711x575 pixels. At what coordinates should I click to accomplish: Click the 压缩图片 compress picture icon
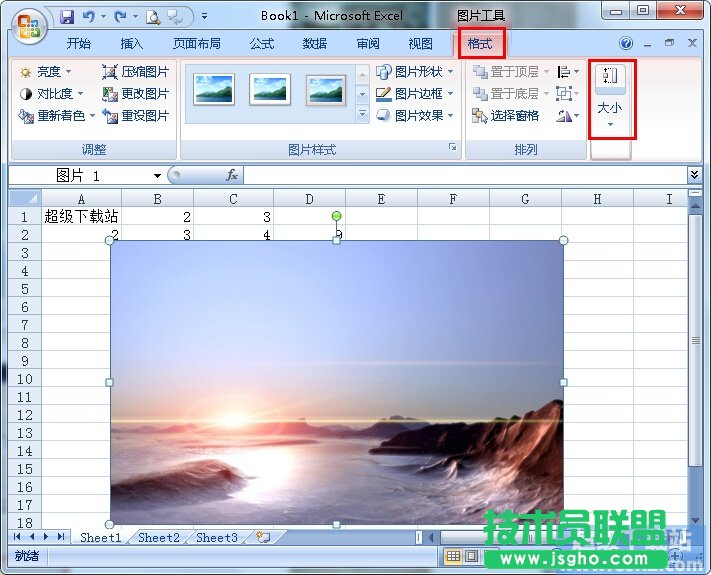(110, 72)
